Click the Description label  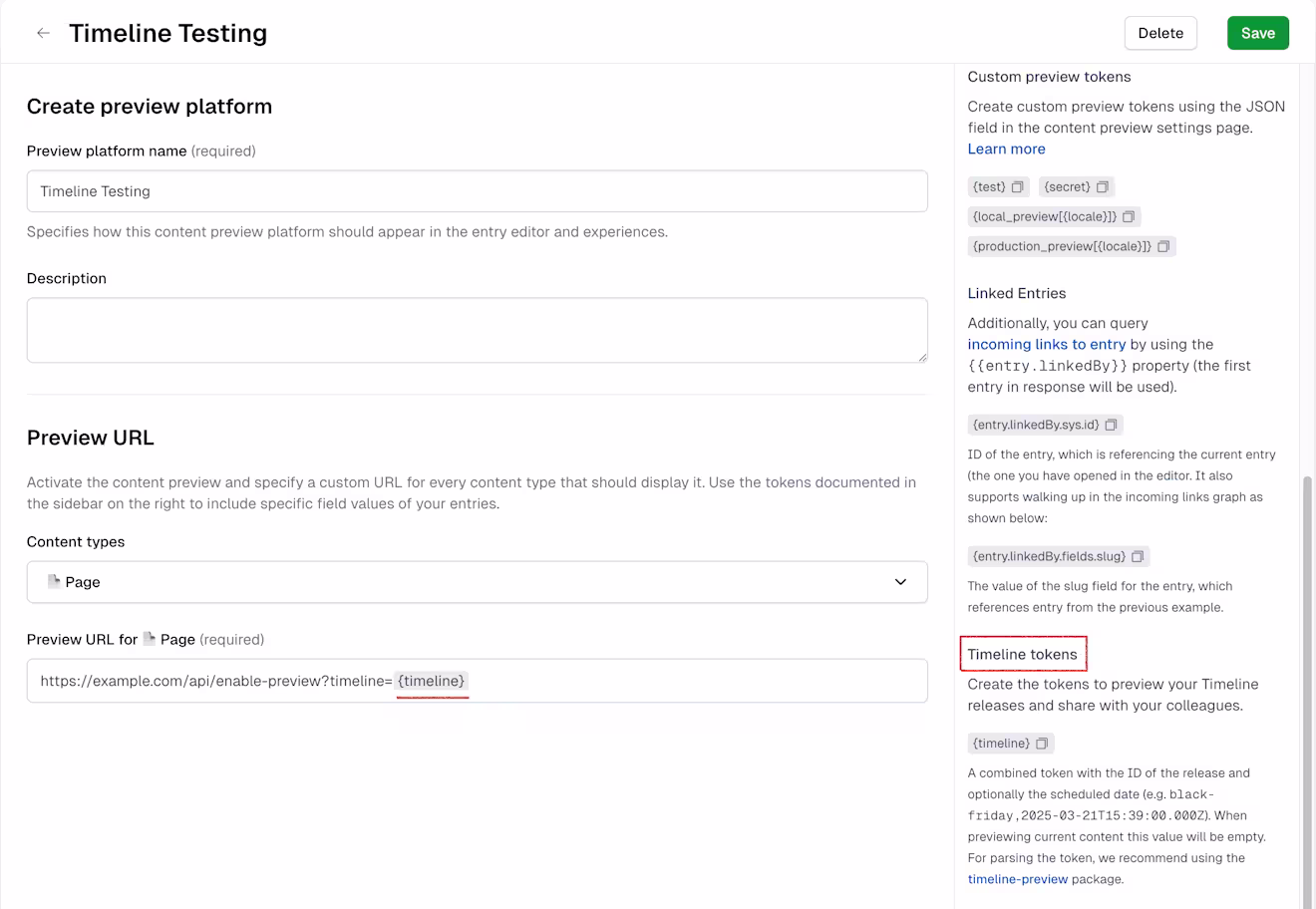(x=67, y=278)
